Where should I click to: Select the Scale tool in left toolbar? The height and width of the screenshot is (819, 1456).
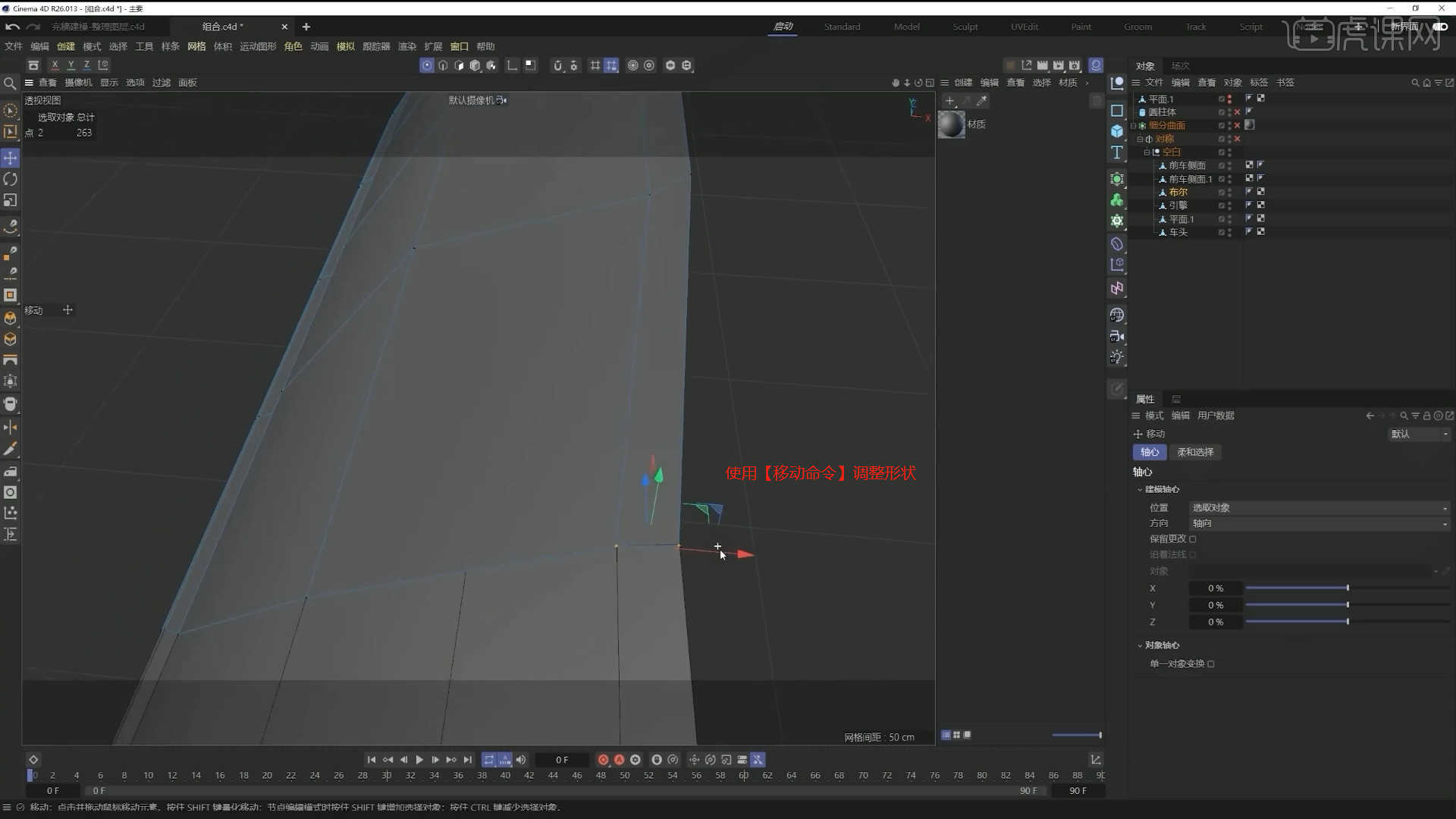(10, 200)
